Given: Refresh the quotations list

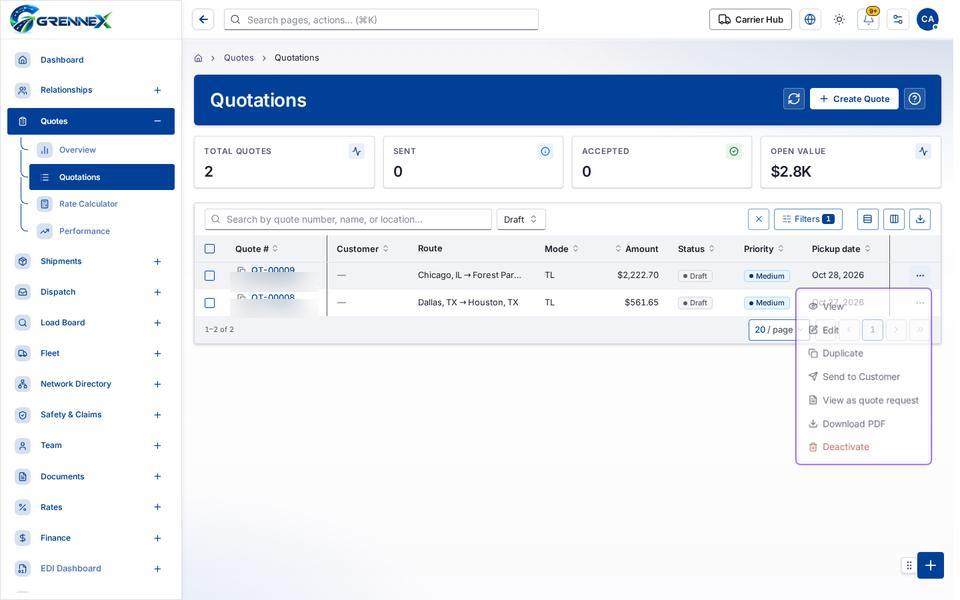Looking at the screenshot, I should tap(794, 99).
